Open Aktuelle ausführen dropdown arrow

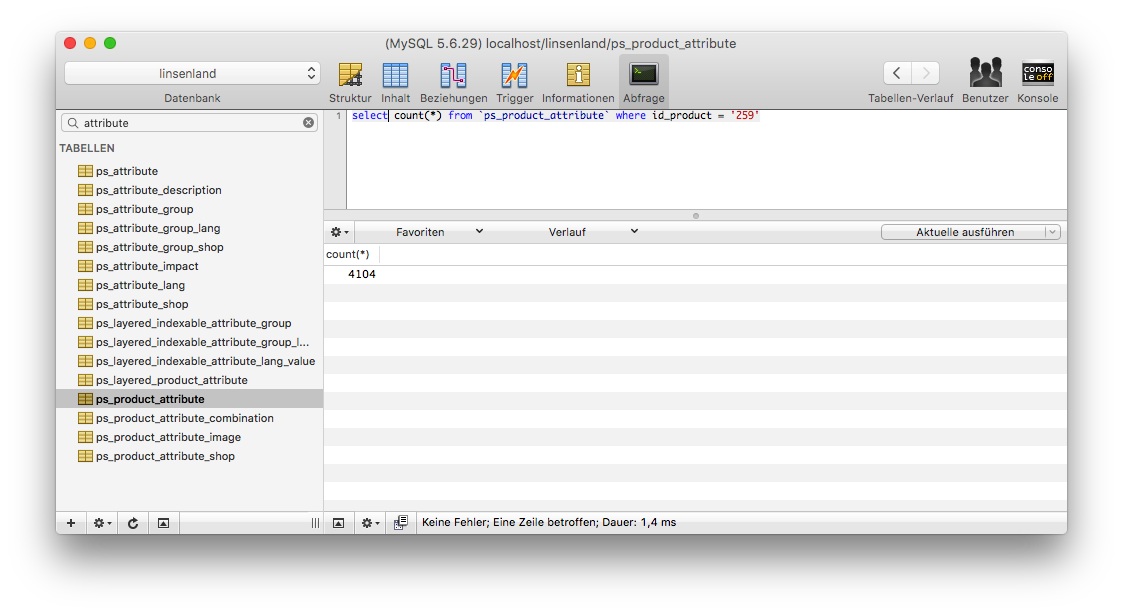1052,232
